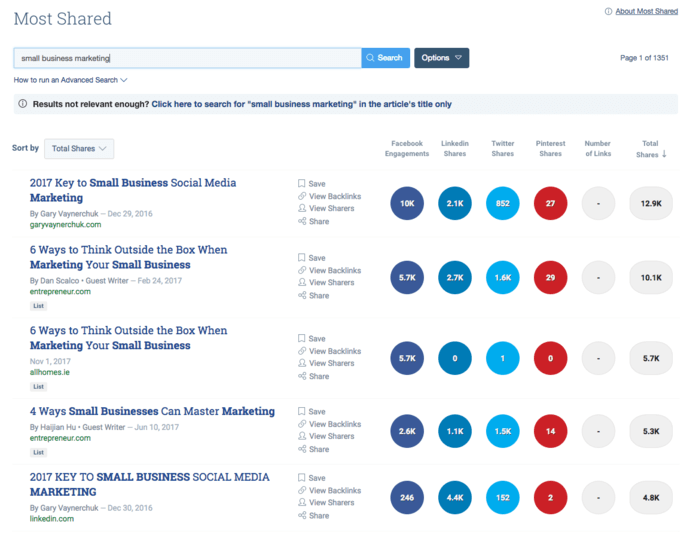Save the garyvaynerchuk.com article via bookmark icon

coord(302,184)
